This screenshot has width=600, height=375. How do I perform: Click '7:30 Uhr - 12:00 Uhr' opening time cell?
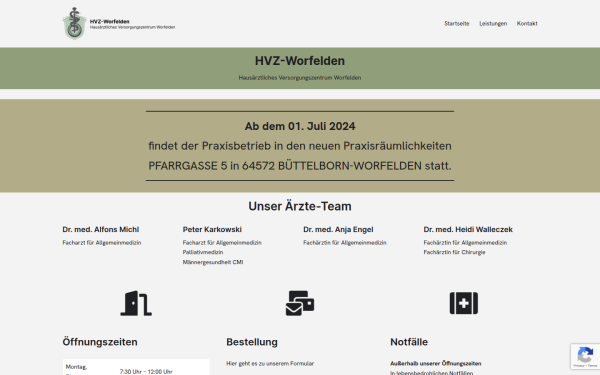pos(146,372)
